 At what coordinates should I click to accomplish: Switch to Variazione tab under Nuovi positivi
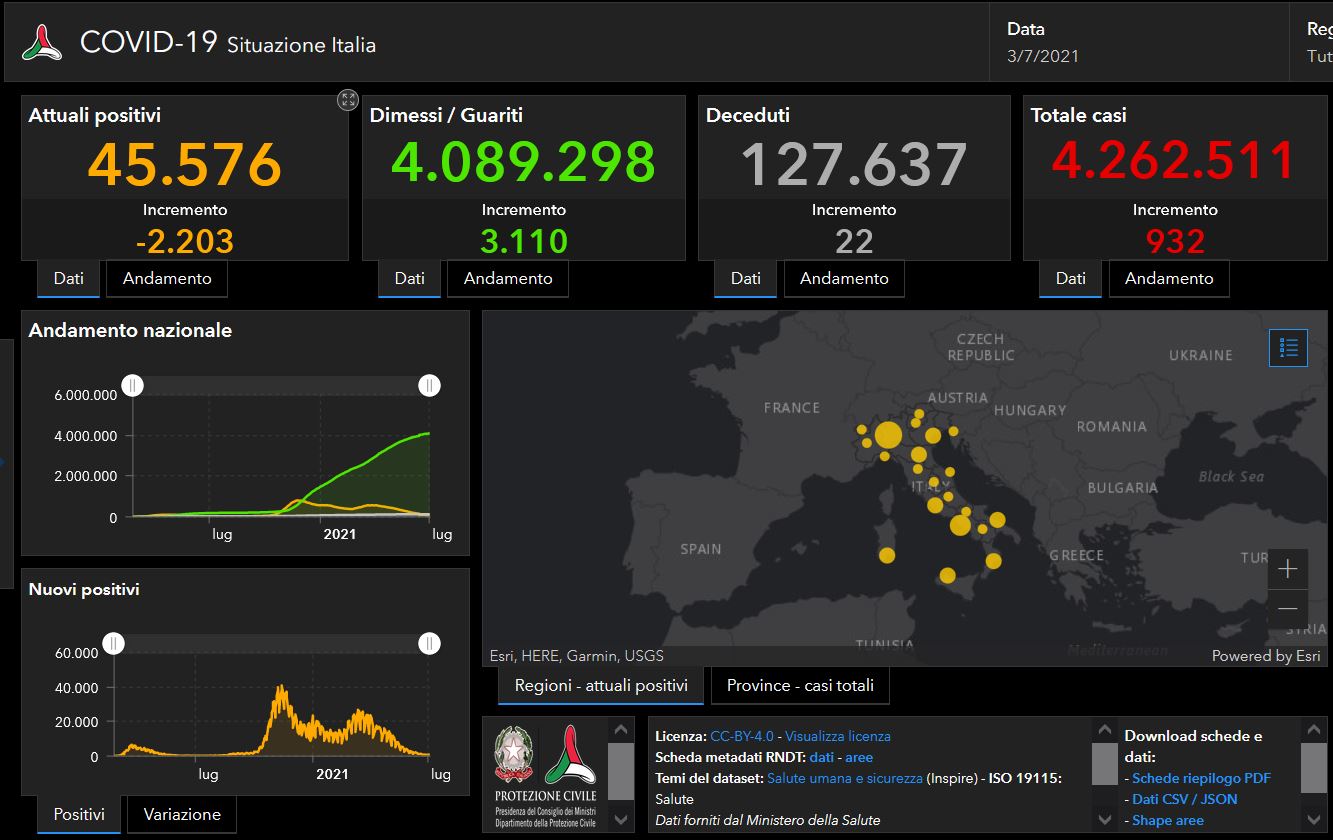(x=182, y=815)
